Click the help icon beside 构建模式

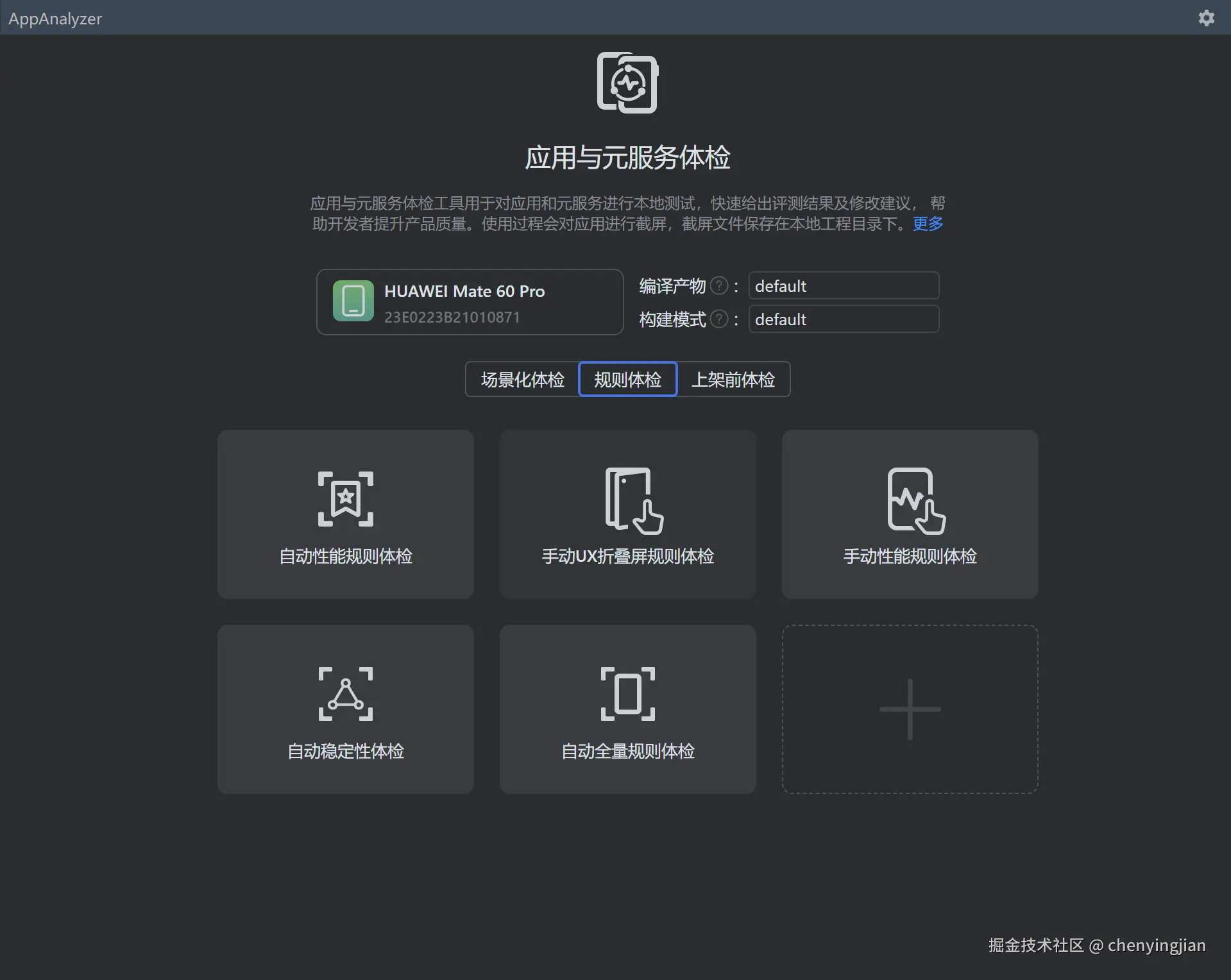pyautogui.click(x=719, y=319)
